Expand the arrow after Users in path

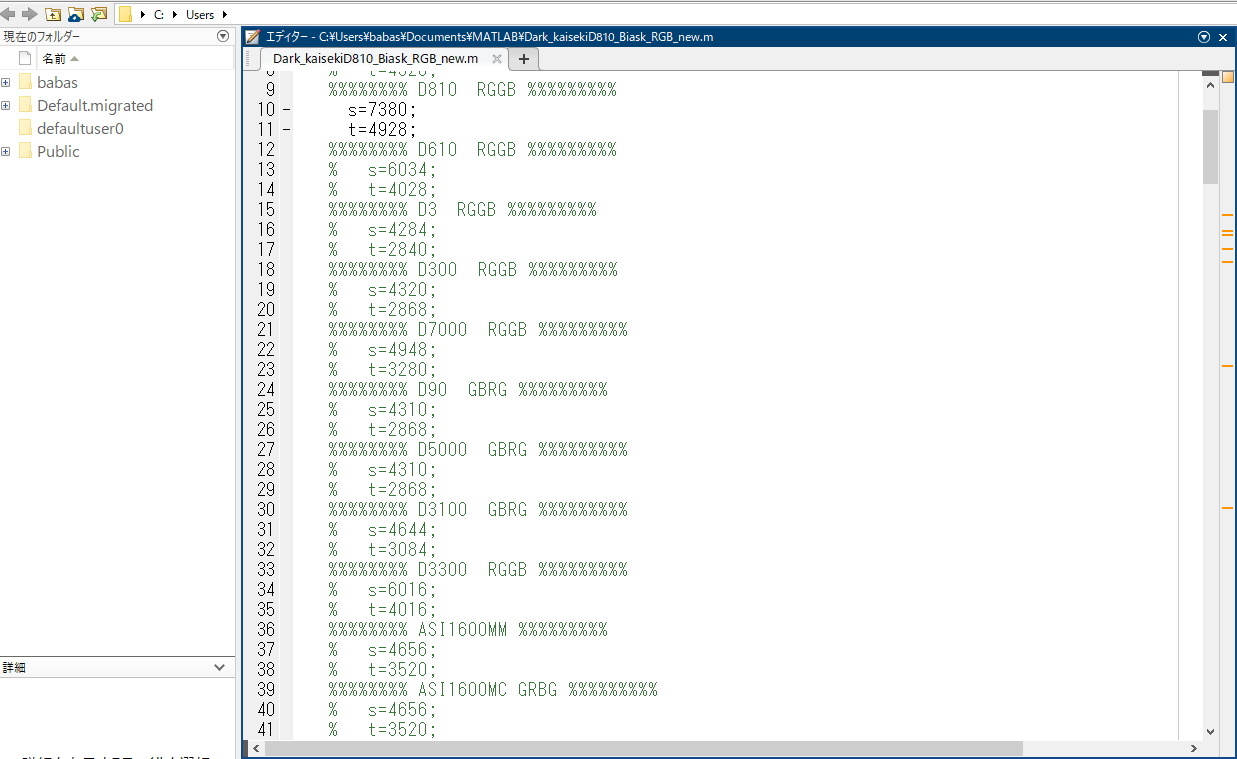pos(224,15)
